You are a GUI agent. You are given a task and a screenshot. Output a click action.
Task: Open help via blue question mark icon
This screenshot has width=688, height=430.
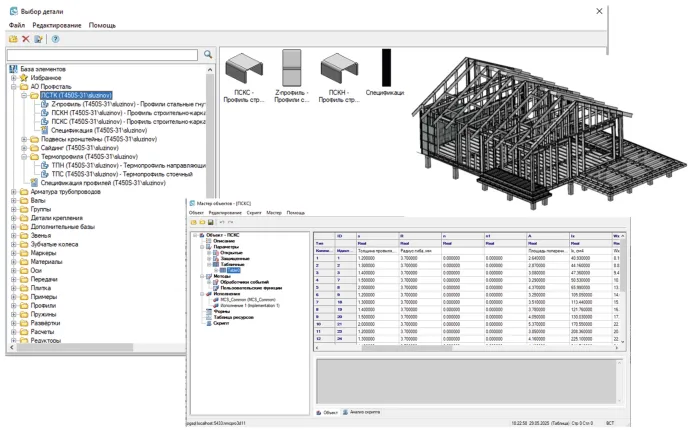point(55,39)
